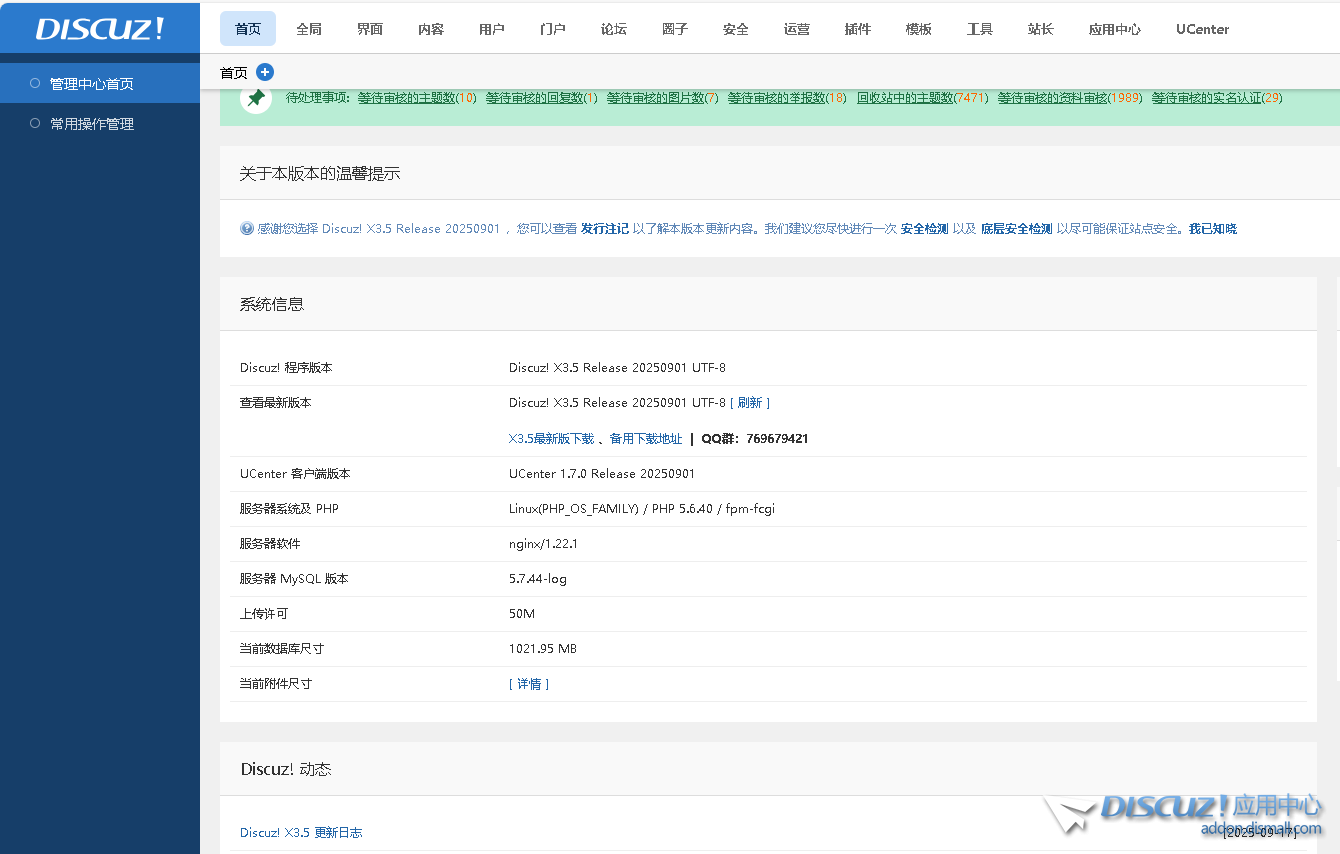The height and width of the screenshot is (854, 1340).
Task: Open the UCenter tab
Action: click(x=1202, y=29)
